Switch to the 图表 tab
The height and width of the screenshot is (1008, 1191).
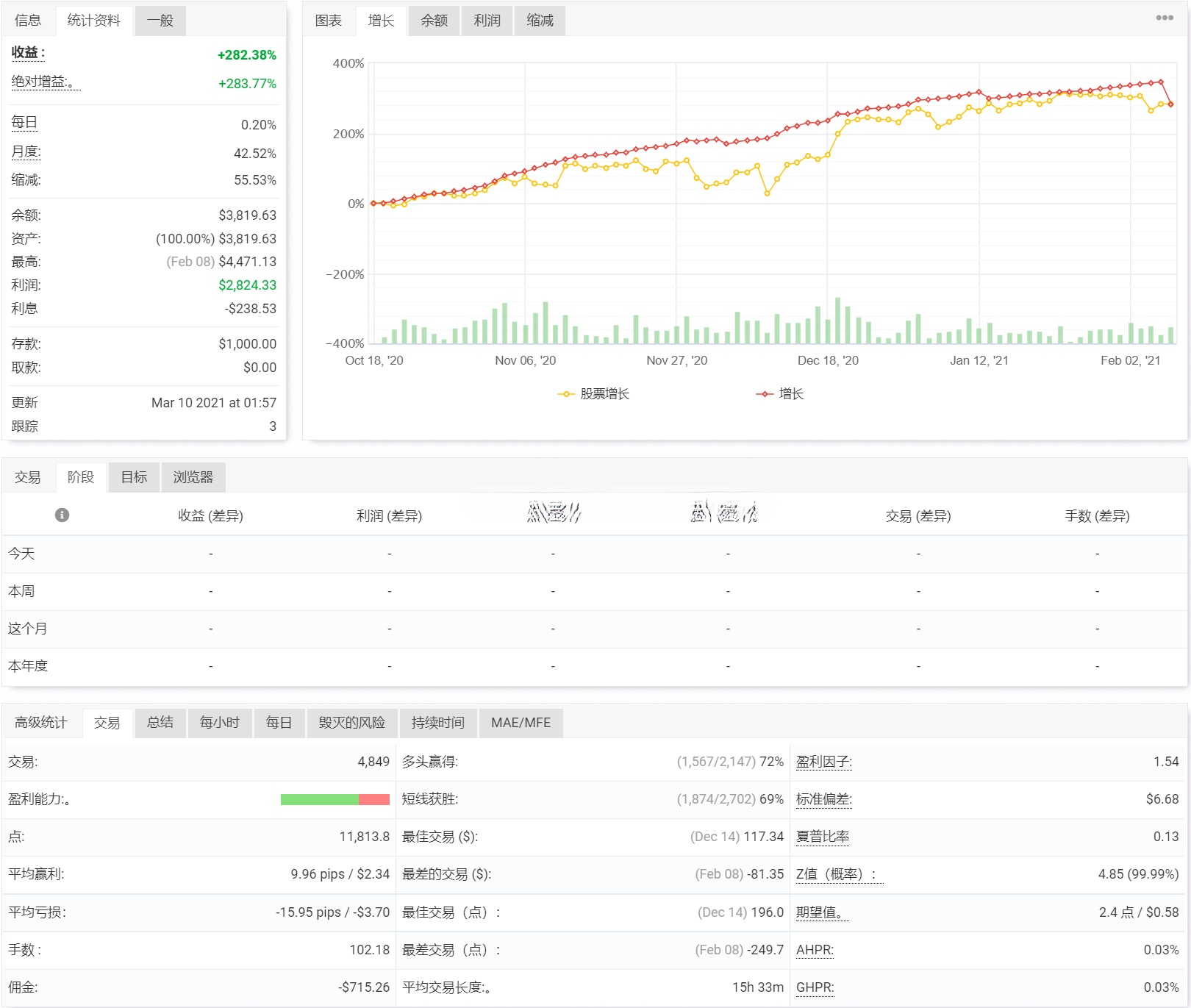click(328, 21)
